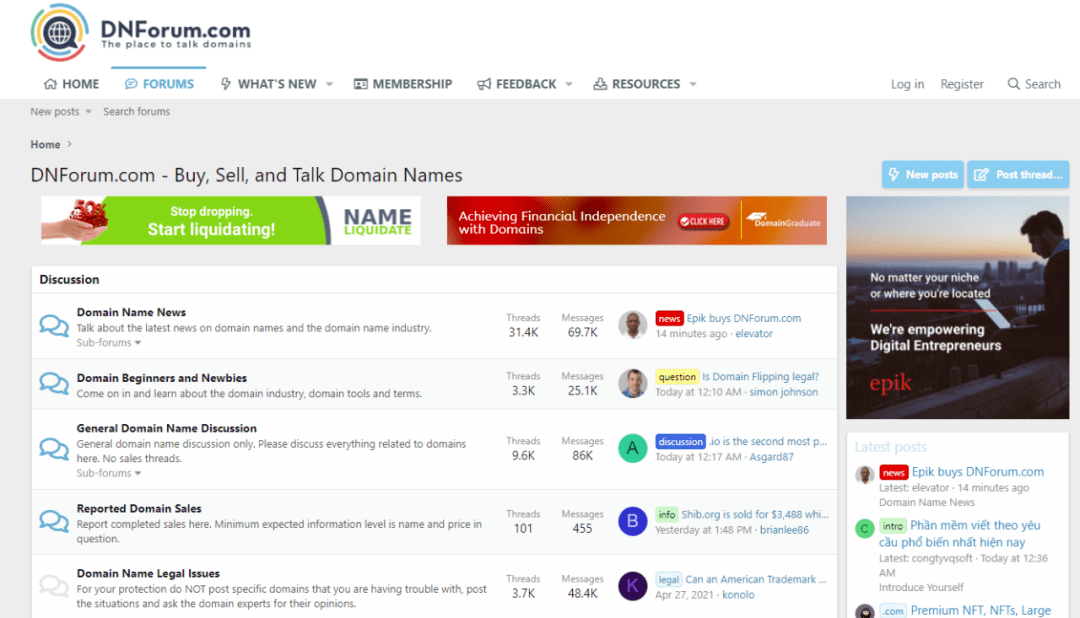Expand the Resources dropdown arrow
The image size is (1080, 618).
coord(693,84)
